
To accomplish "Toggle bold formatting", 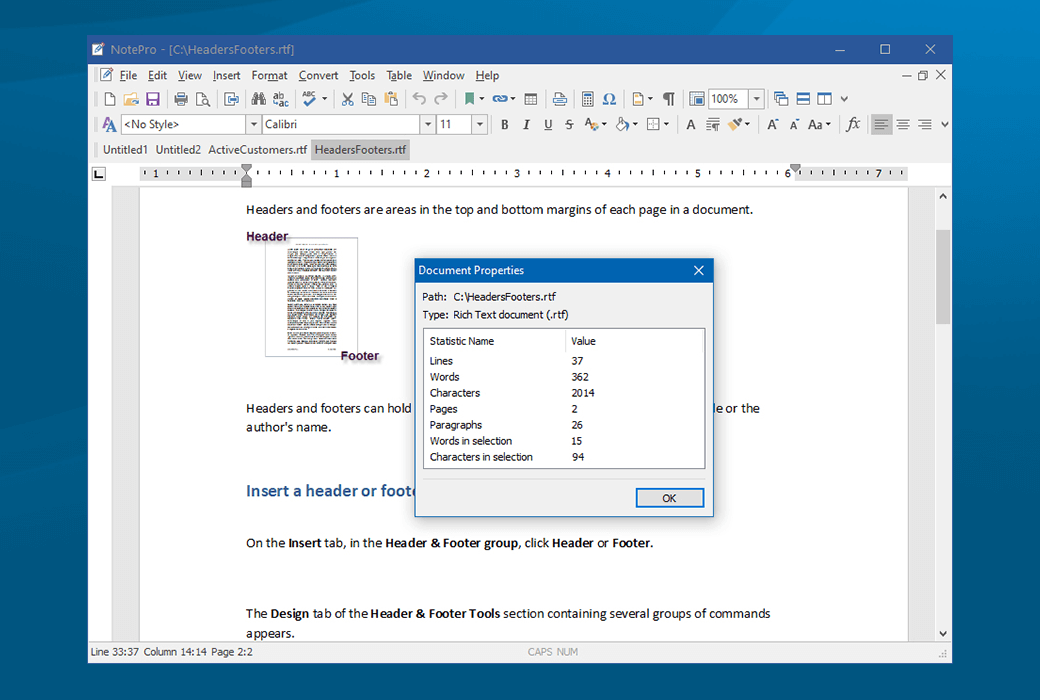I will (x=504, y=124).
